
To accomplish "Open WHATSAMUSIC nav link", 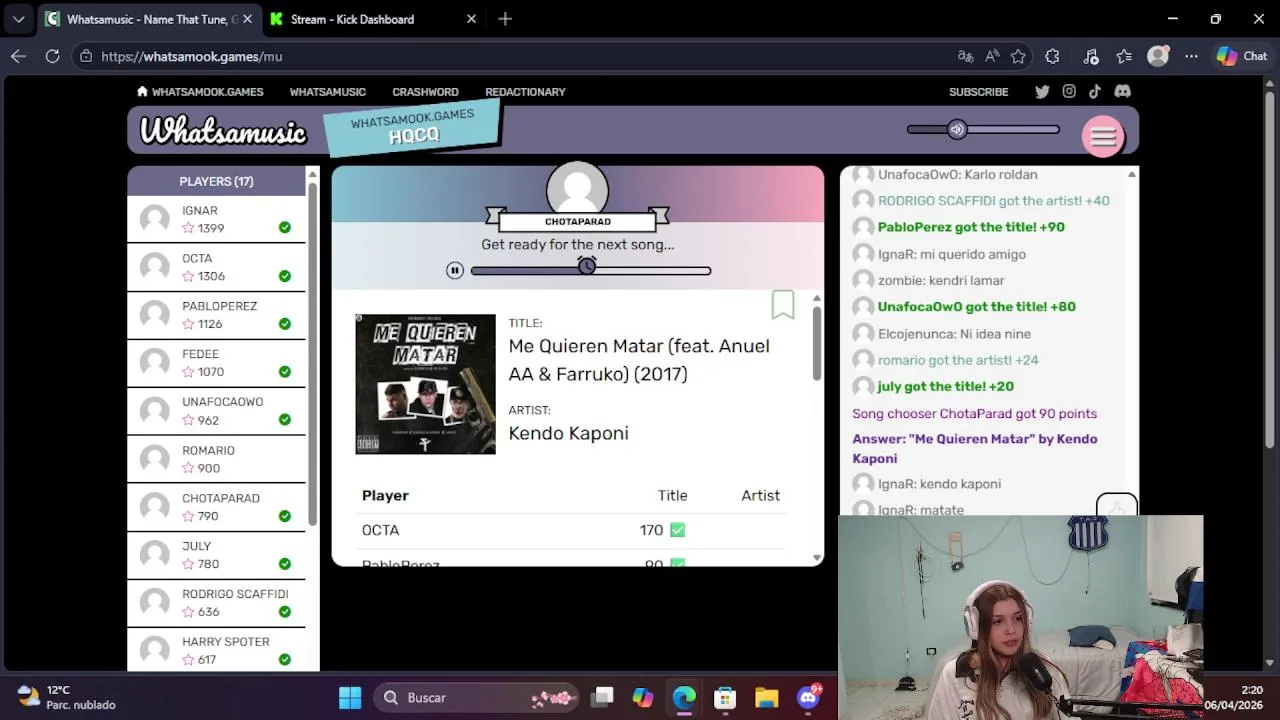I will click(x=328, y=91).
